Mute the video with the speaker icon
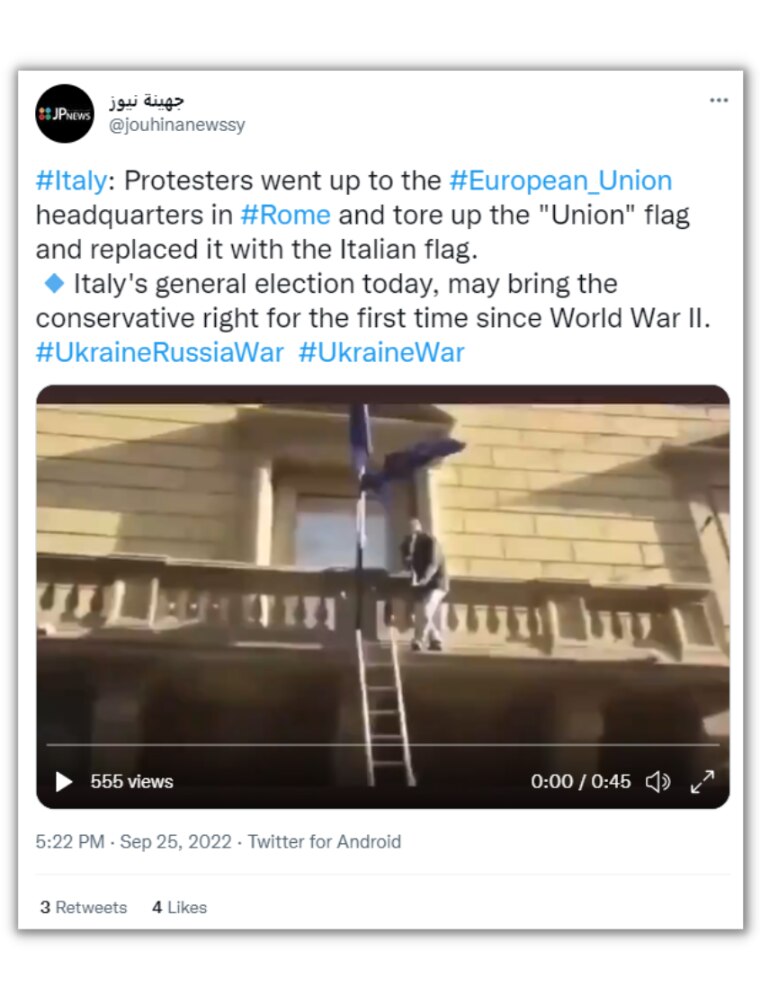Viewport: 760px width, 1000px height. click(x=657, y=782)
